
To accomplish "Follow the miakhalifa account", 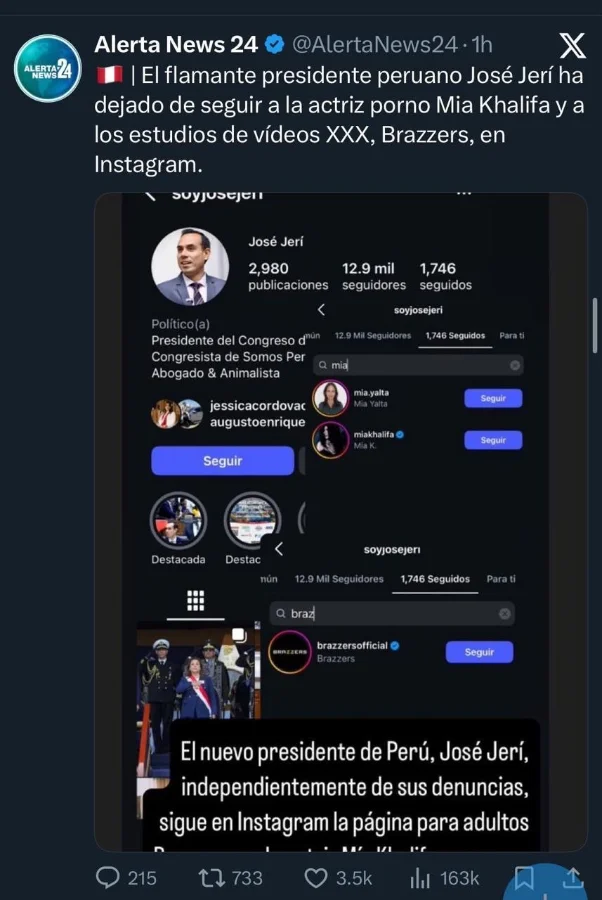I will point(493,440).
